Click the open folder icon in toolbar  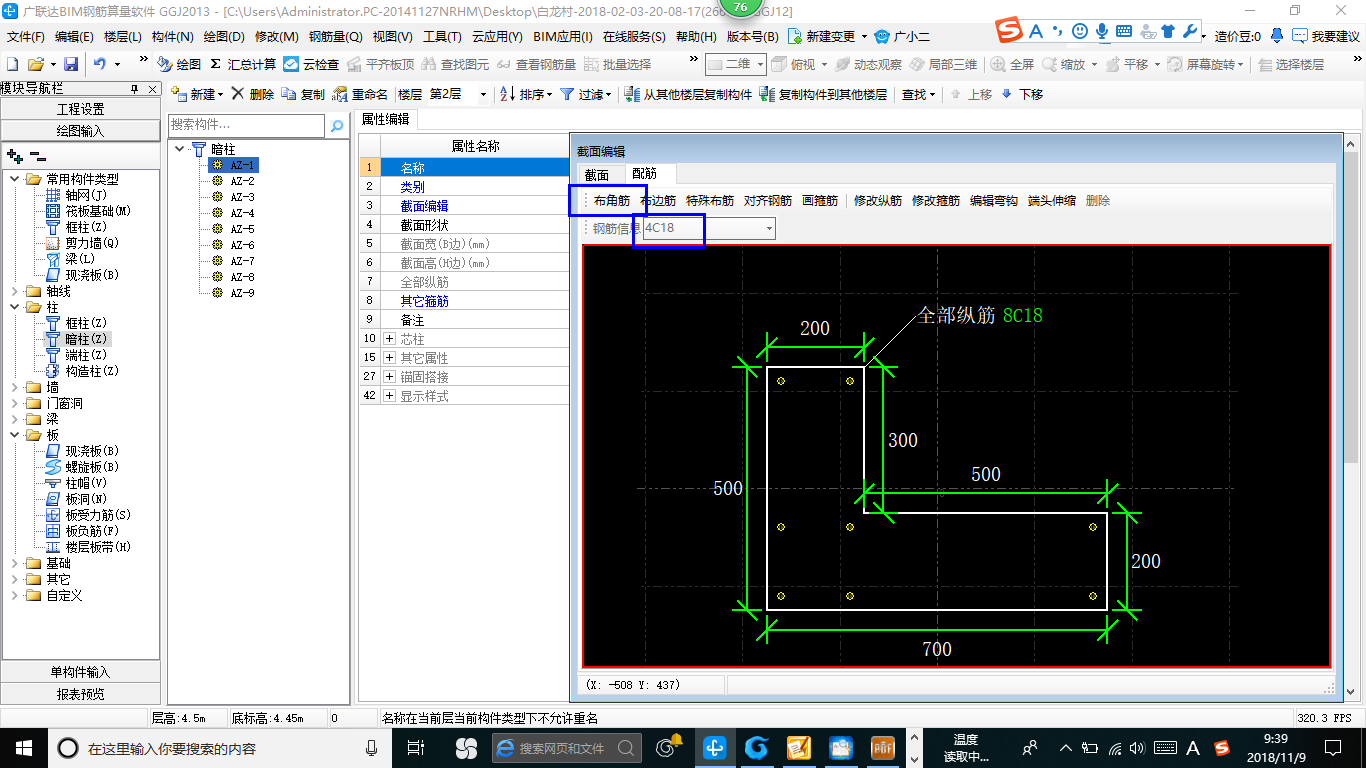(x=35, y=64)
